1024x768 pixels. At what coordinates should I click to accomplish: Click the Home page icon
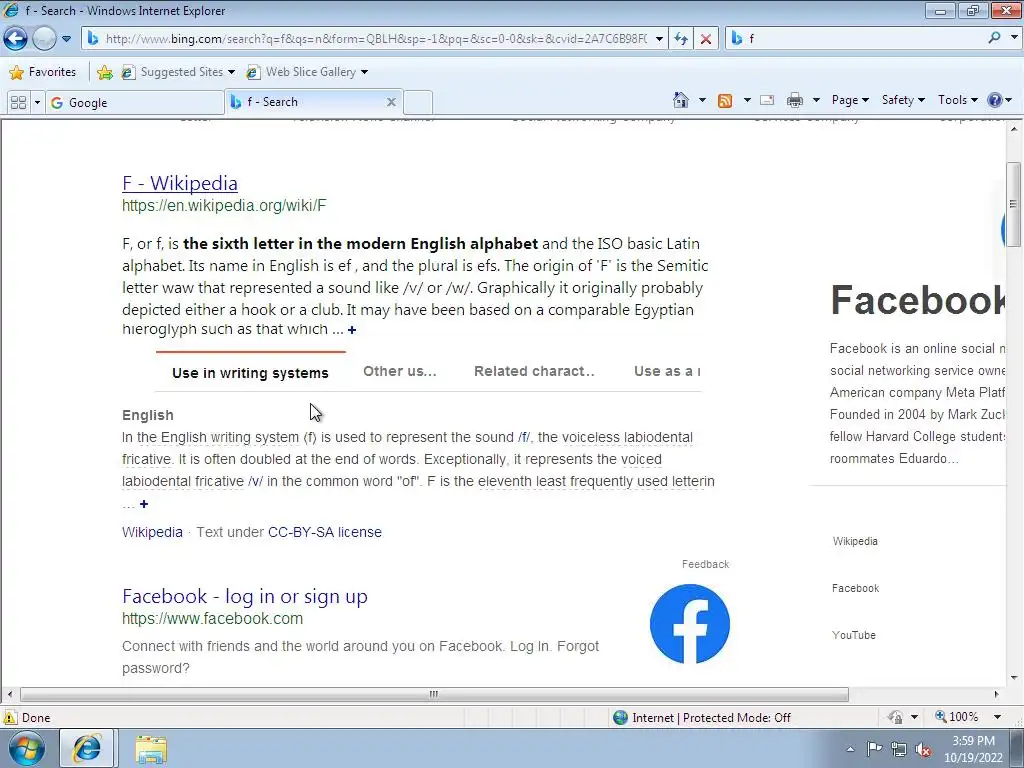[680, 100]
